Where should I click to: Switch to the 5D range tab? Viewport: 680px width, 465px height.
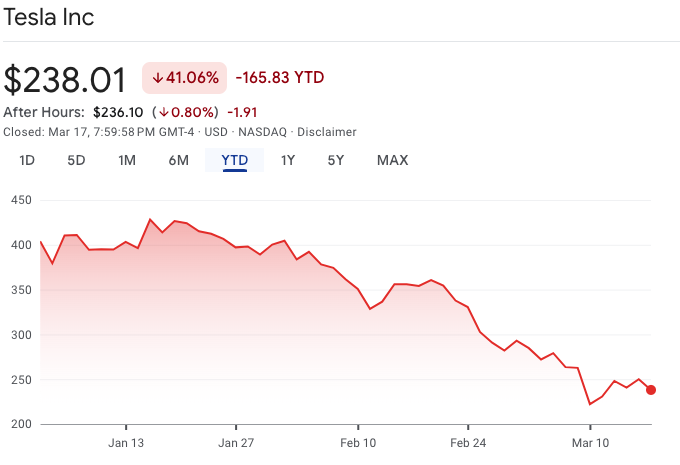tap(76, 160)
